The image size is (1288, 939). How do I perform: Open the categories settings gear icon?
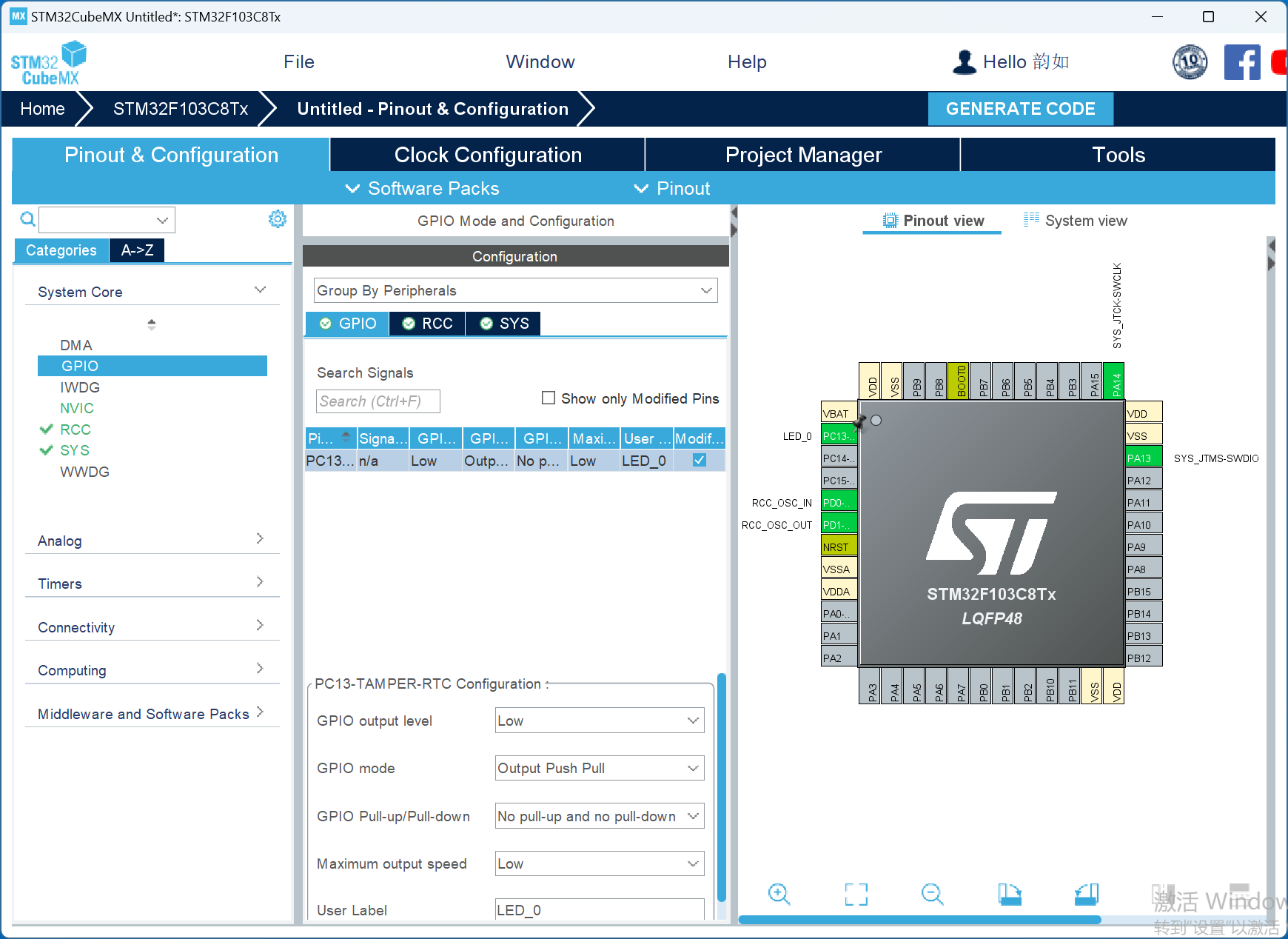[278, 218]
